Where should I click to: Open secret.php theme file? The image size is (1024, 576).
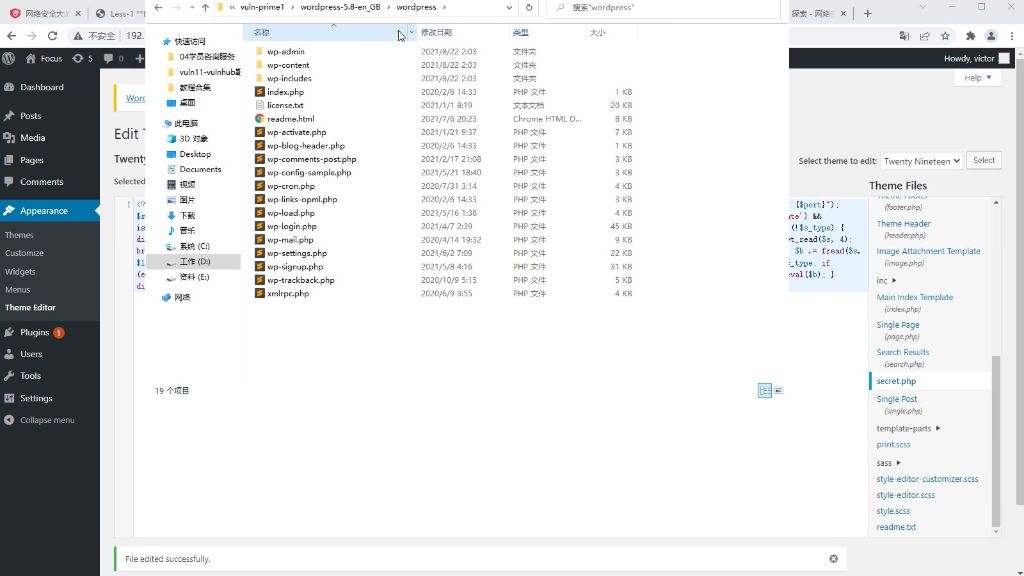896,381
